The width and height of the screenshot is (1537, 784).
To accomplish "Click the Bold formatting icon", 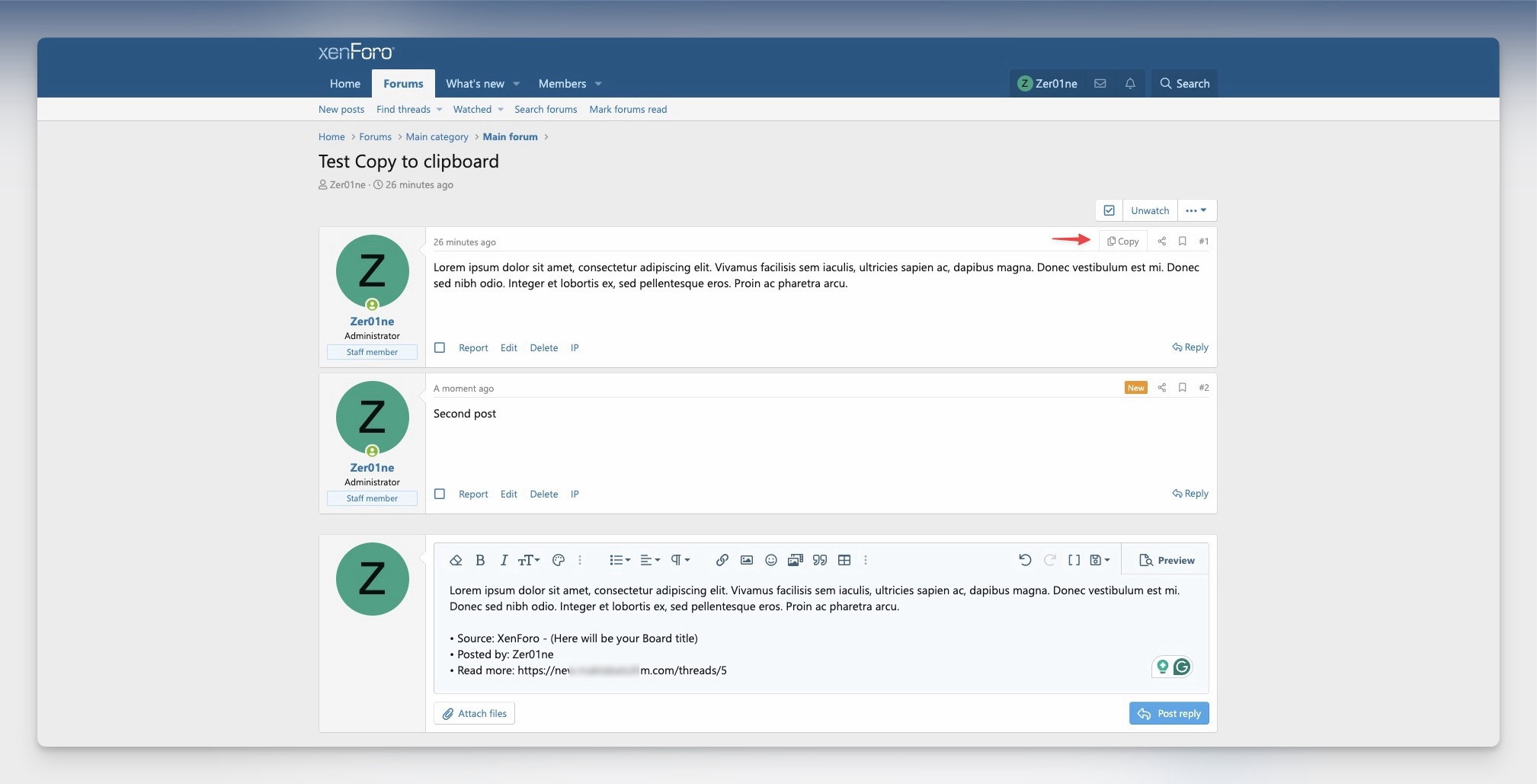I will (x=480, y=560).
